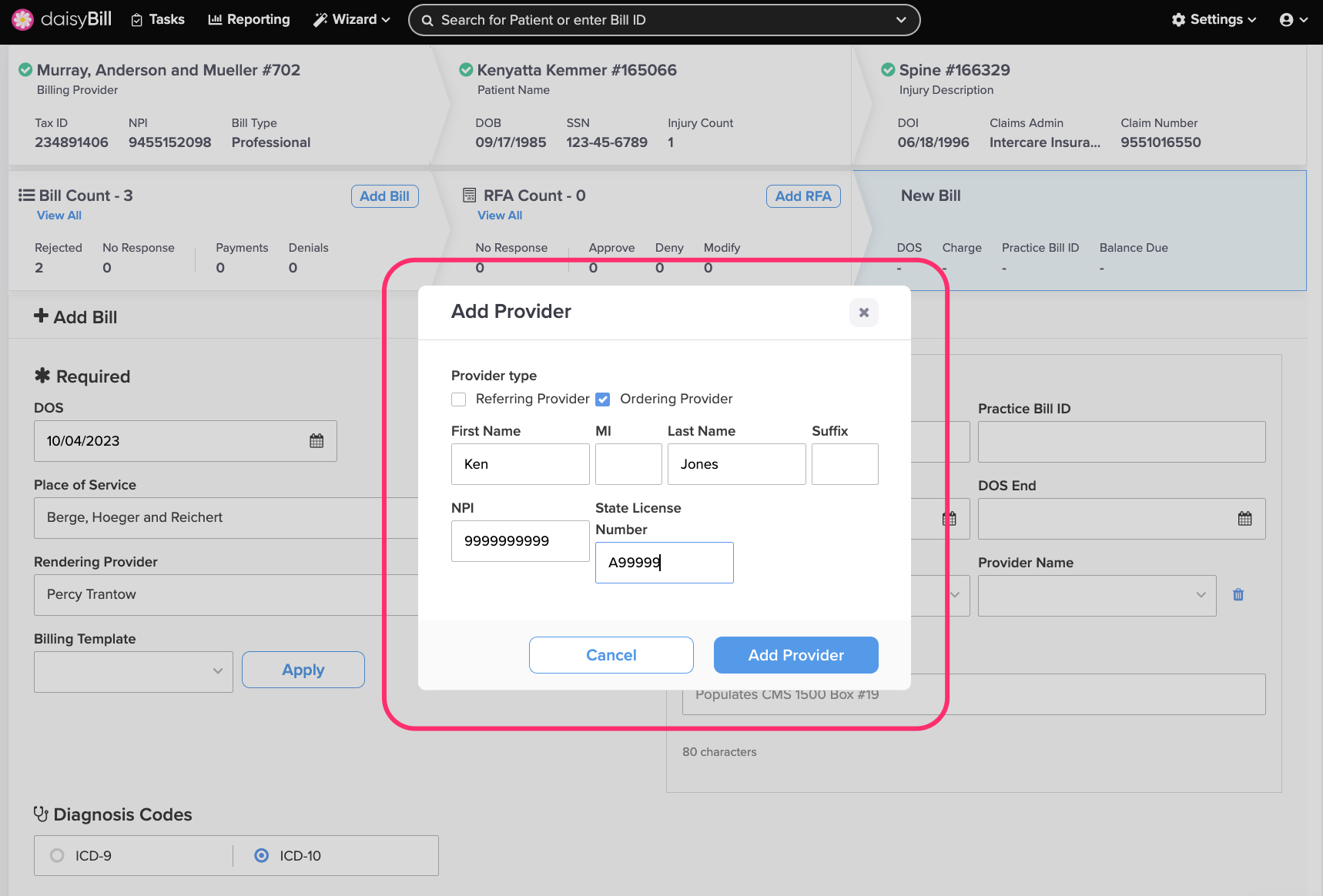Click the Add Provider button
Screen dimensions: 1323x896
pyautogui.click(x=795, y=655)
